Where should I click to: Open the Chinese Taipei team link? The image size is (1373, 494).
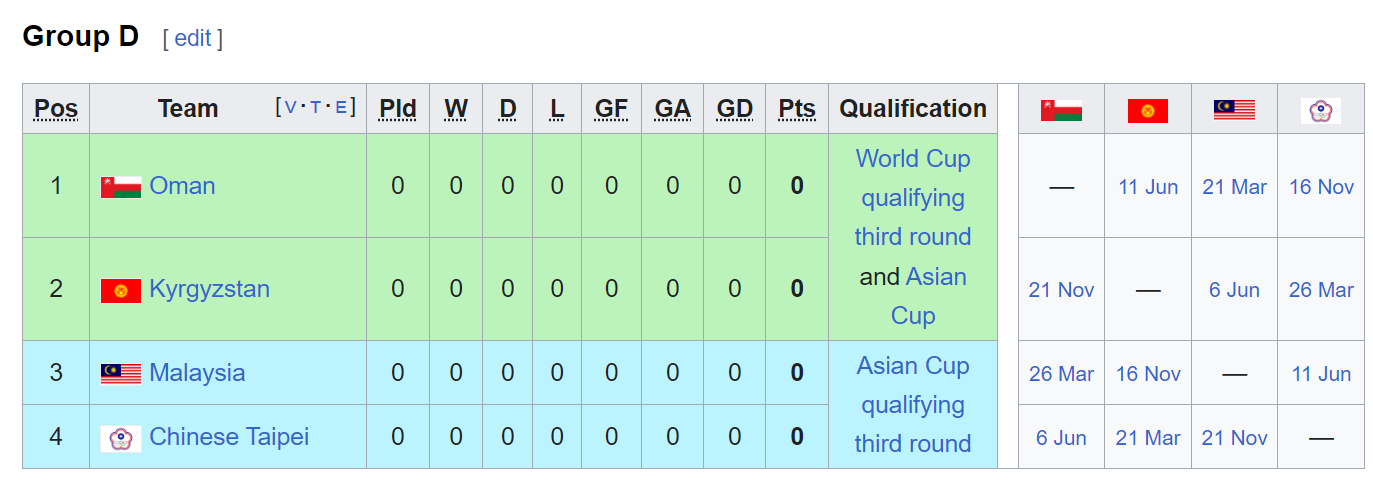pyautogui.click(x=228, y=437)
